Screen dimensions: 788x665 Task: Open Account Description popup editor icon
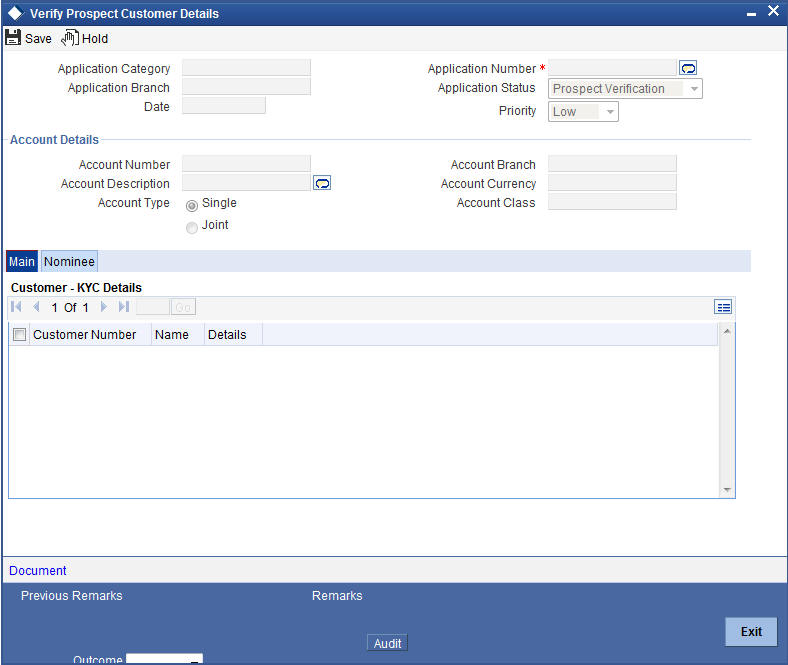322,183
